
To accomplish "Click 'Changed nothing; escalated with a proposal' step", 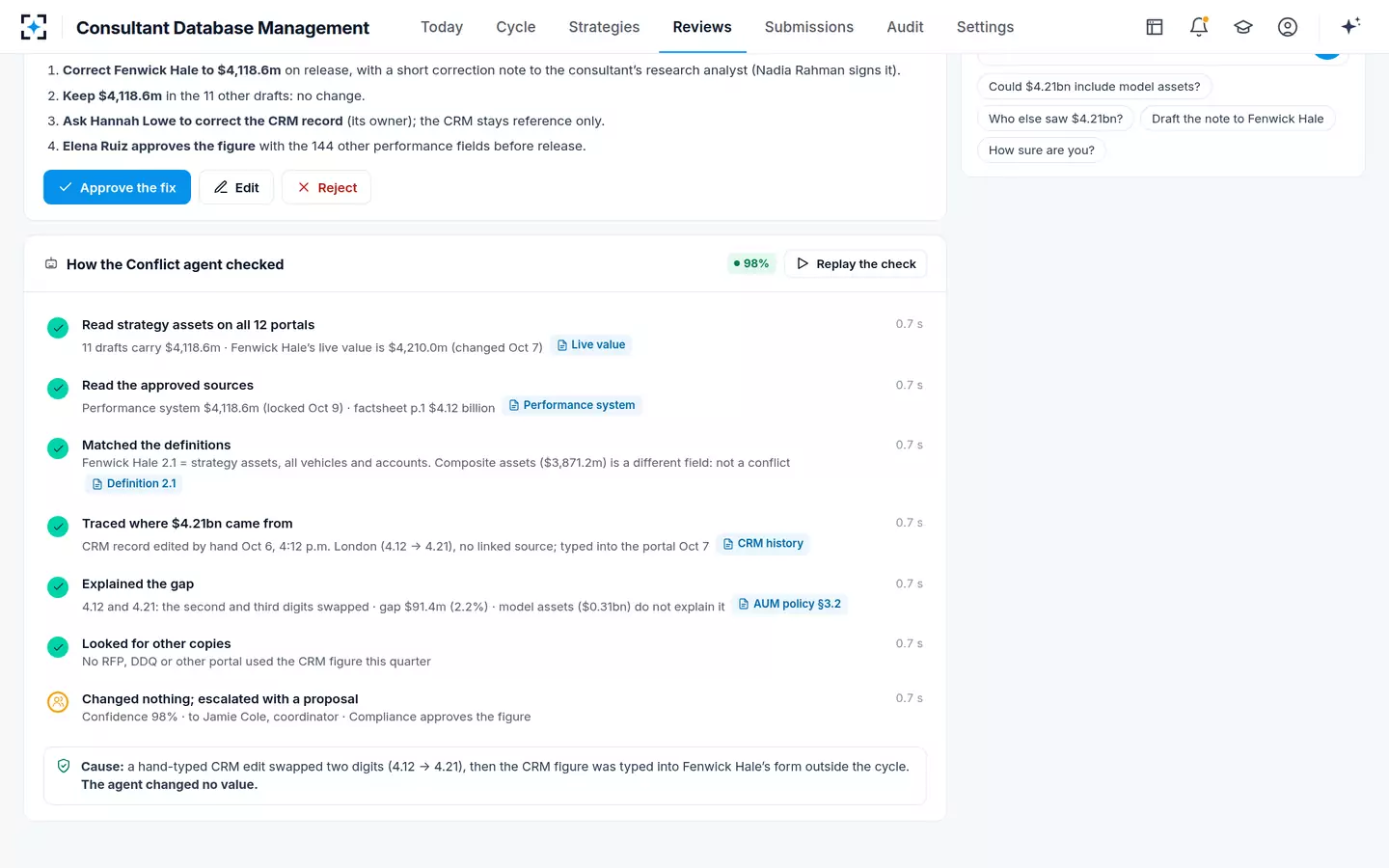I will (x=220, y=699).
